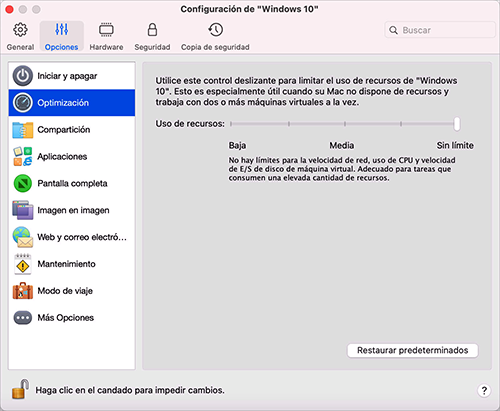Click the Optimización gauge icon
500x411 pixels.
pyautogui.click(x=23, y=103)
